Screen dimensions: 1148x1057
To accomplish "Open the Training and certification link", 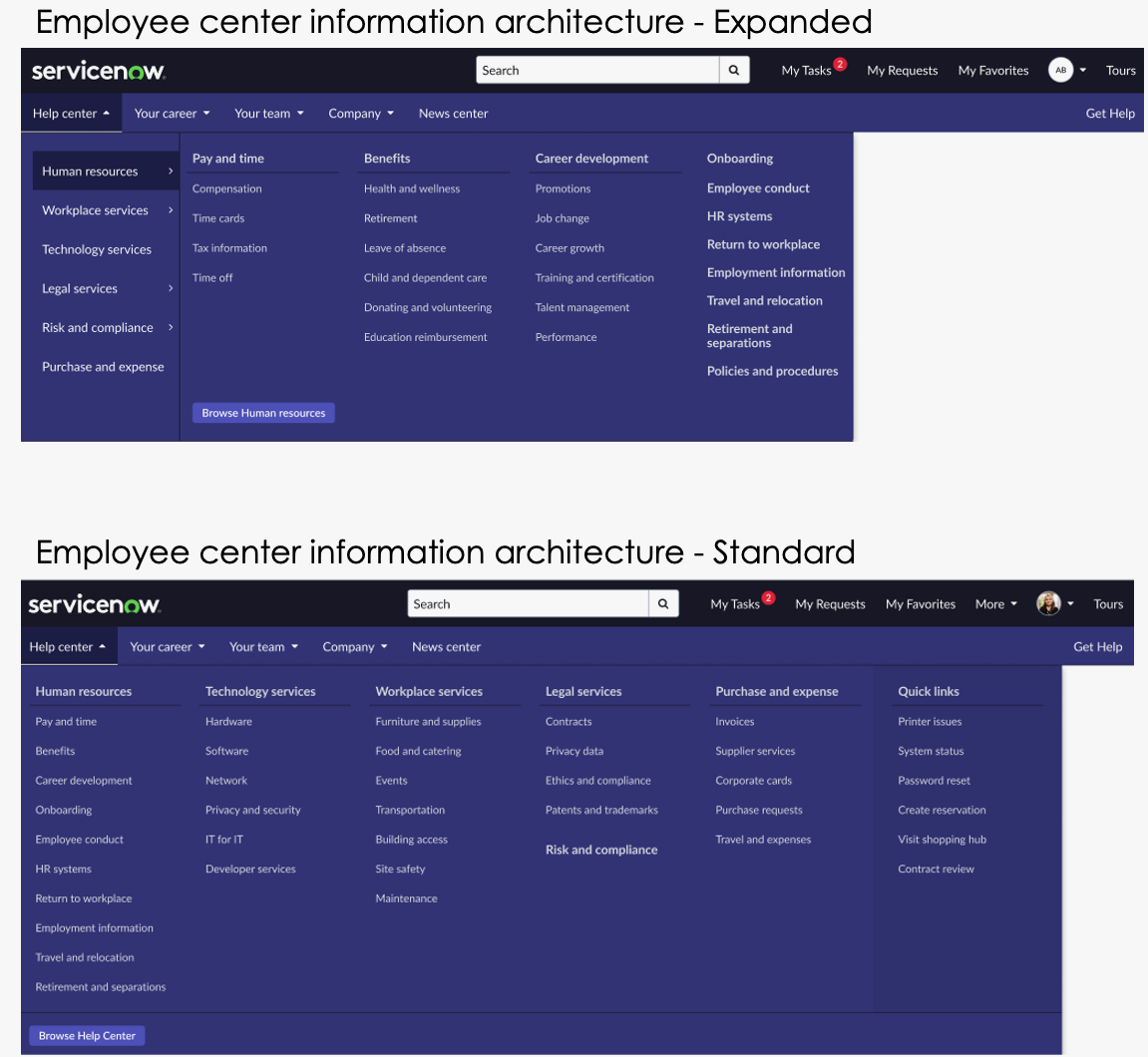I will [594, 278].
